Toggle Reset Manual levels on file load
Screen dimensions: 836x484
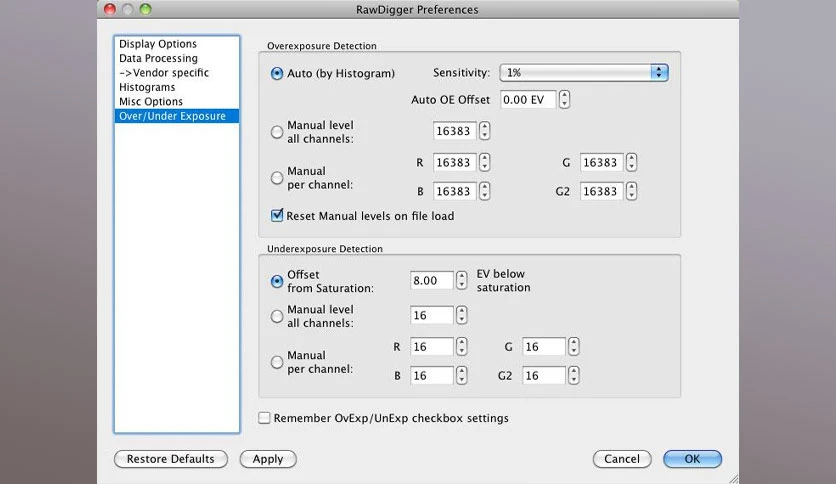[277, 215]
